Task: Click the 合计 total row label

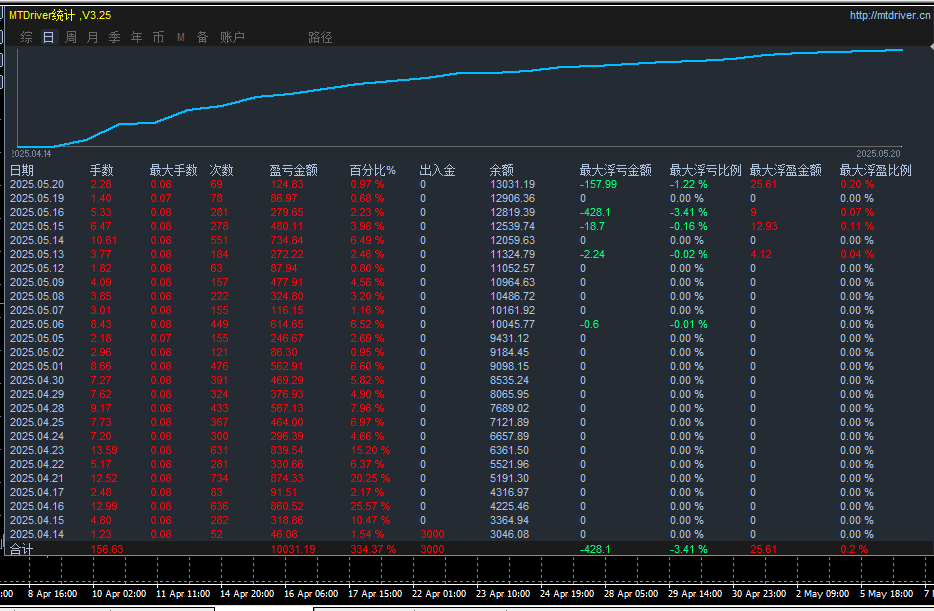Action: [22, 549]
